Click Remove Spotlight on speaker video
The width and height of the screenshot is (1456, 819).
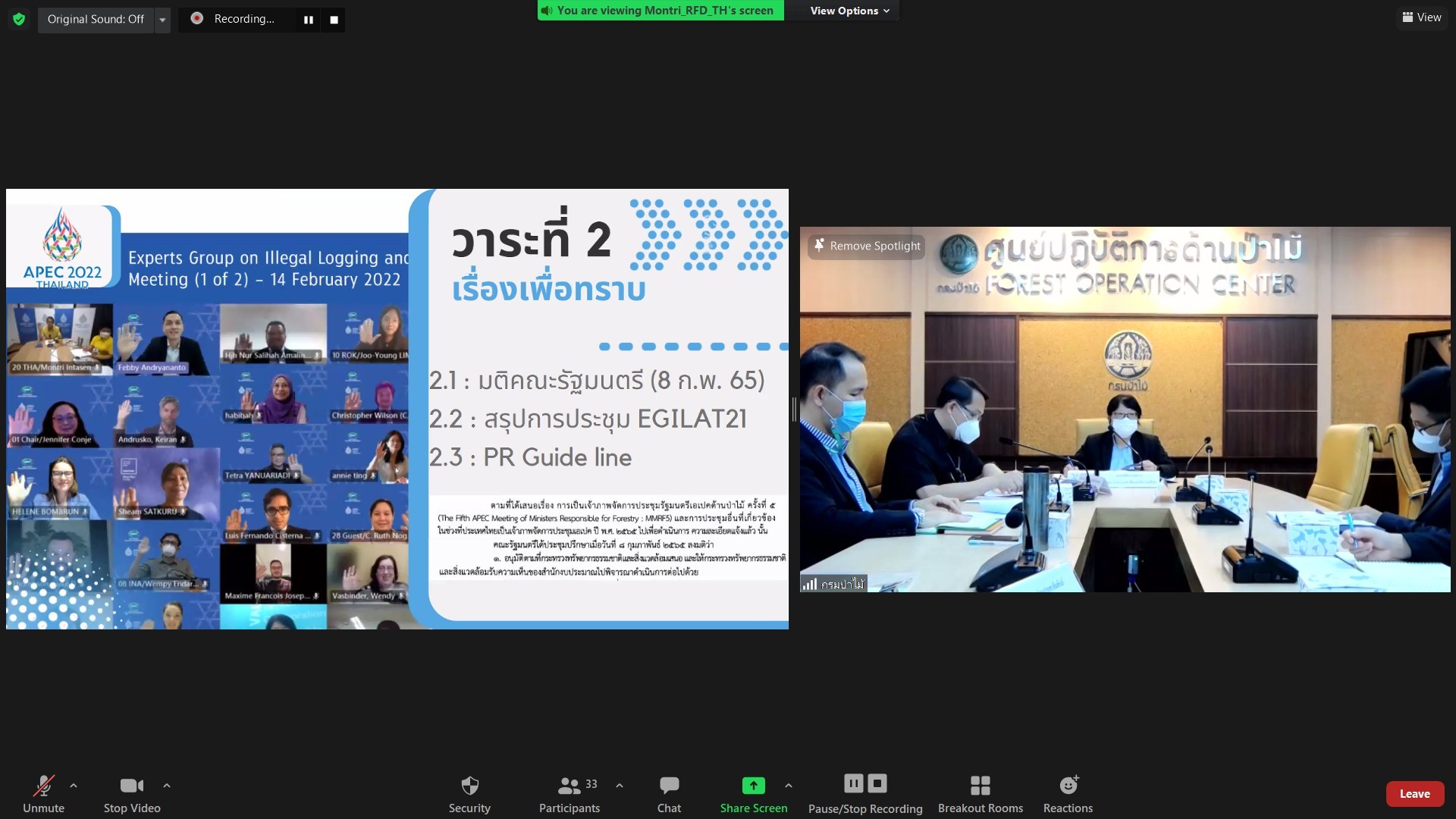(x=866, y=246)
